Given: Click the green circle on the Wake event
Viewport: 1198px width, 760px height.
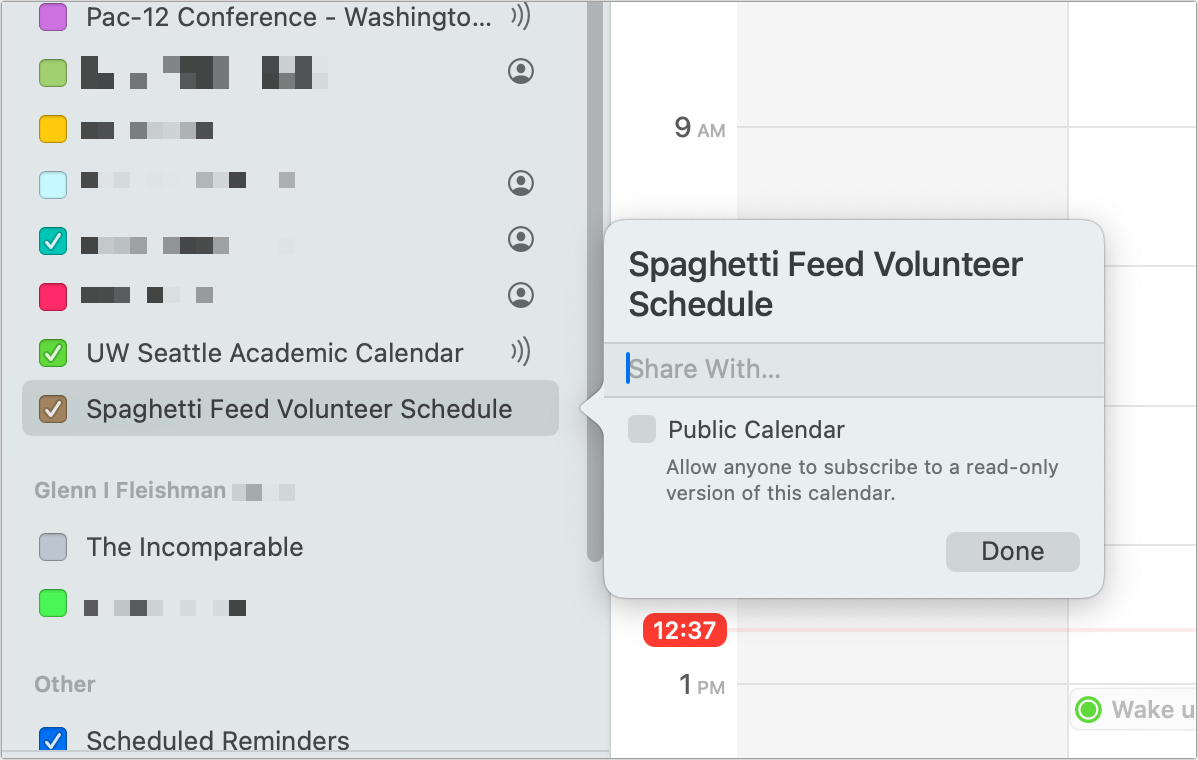Looking at the screenshot, I should tap(1088, 710).
